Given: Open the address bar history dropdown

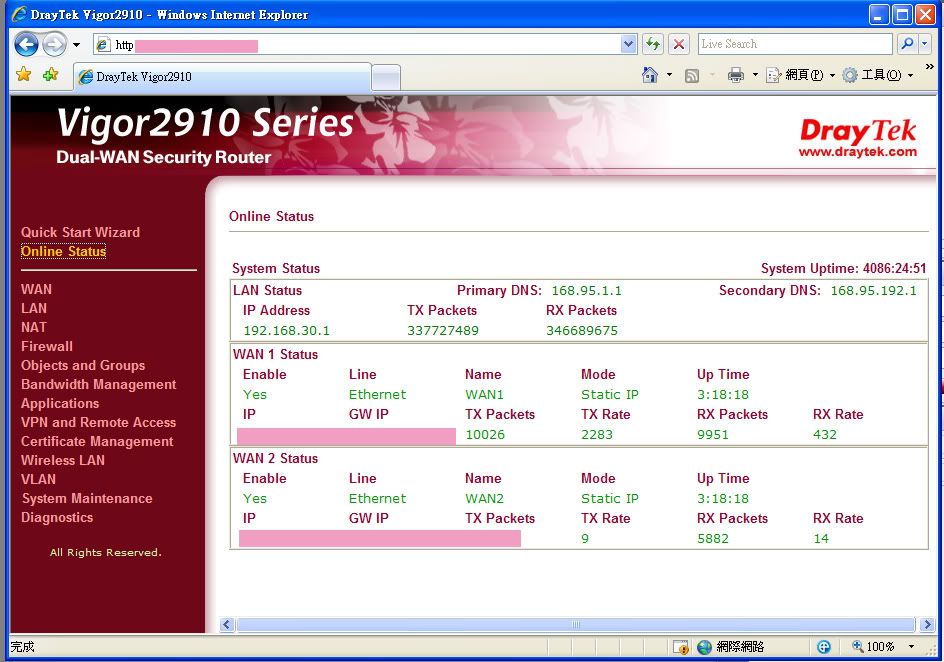Looking at the screenshot, I should tap(629, 44).
